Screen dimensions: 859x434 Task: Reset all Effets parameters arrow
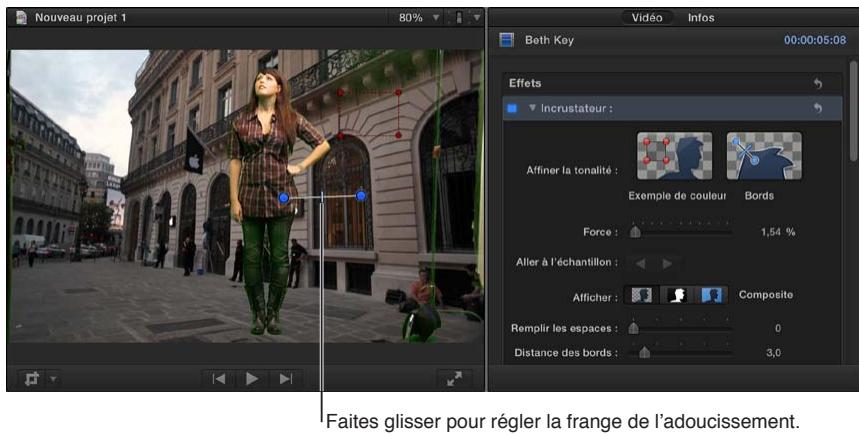point(817,83)
